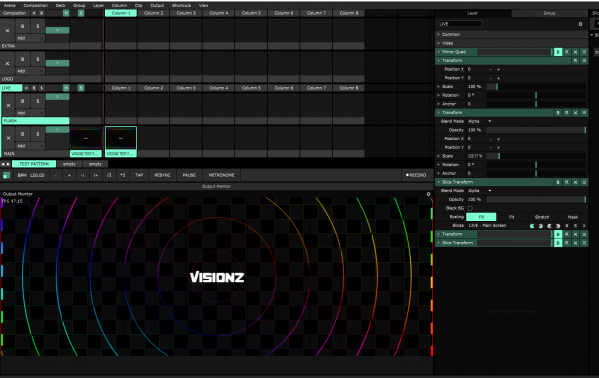Toggle bypass B on the Mirror Quad effect
This screenshot has width=599, height=378.
click(x=558, y=52)
